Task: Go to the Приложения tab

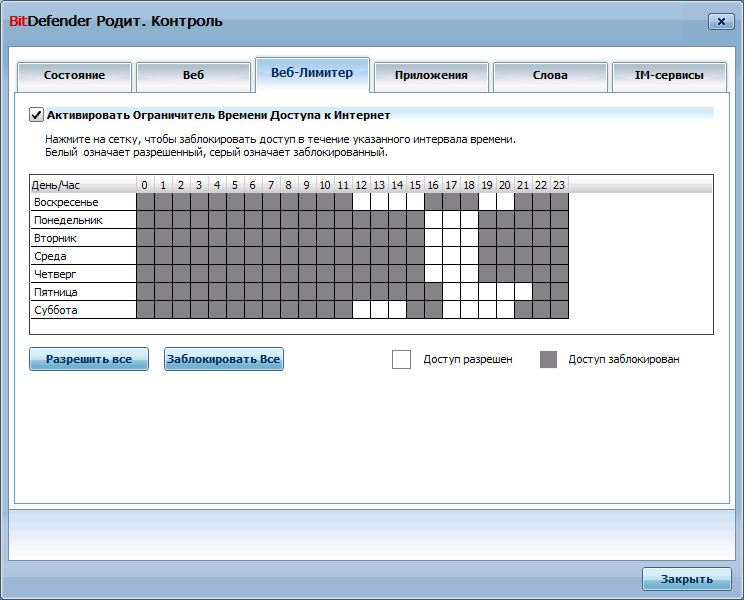Action: (431, 75)
